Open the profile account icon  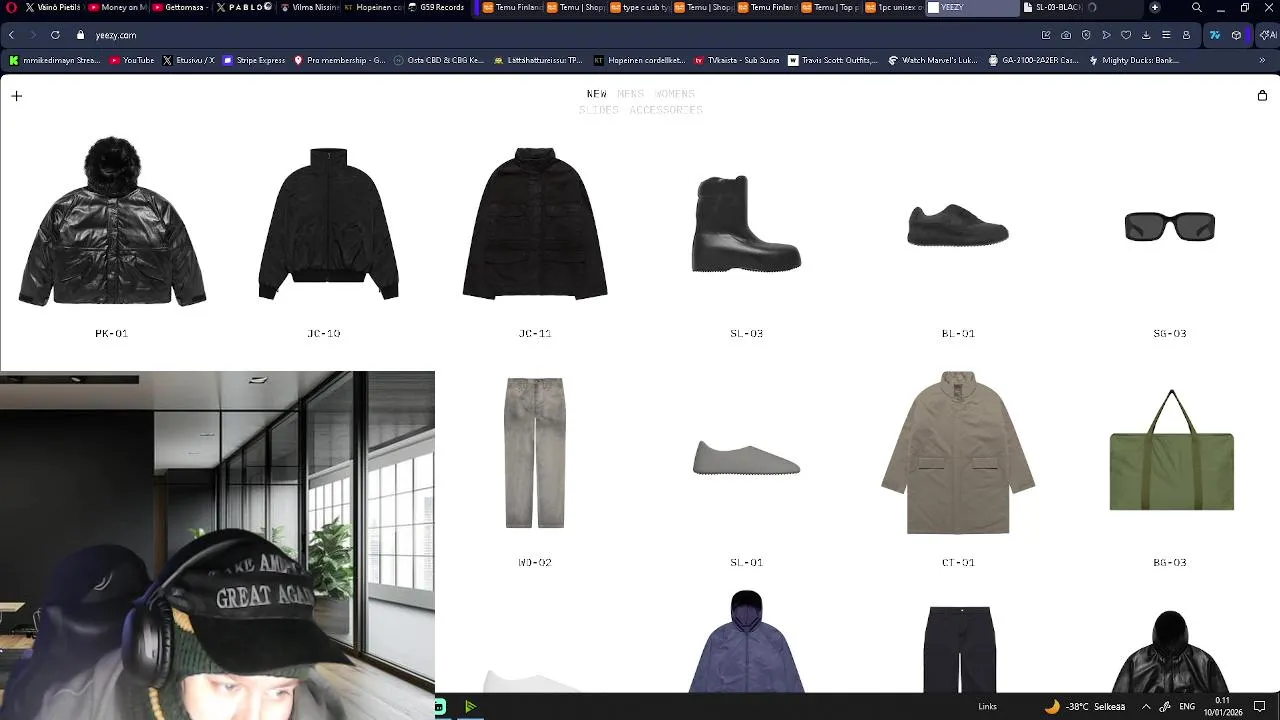pyautogui.click(x=1186, y=35)
